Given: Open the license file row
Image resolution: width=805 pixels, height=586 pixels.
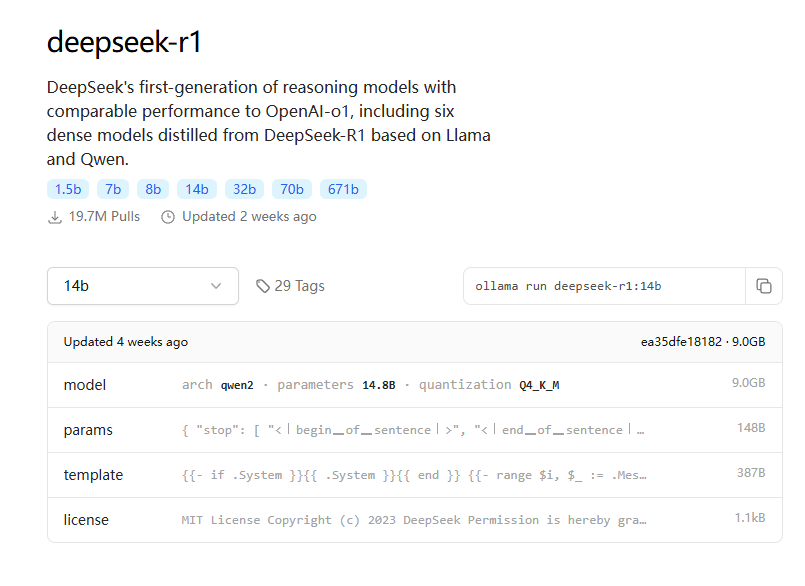Looking at the screenshot, I should pyautogui.click(x=414, y=520).
